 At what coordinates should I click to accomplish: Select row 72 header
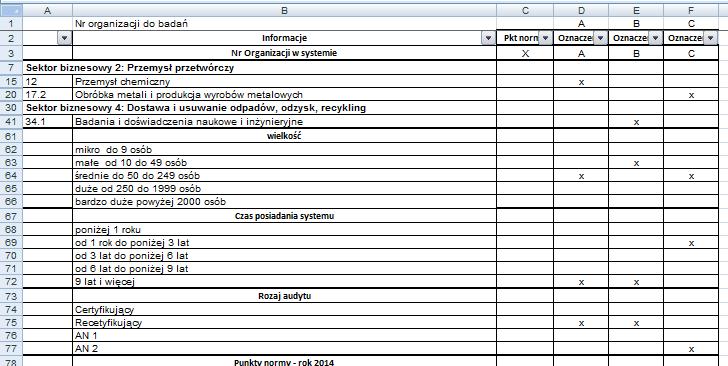(11, 282)
